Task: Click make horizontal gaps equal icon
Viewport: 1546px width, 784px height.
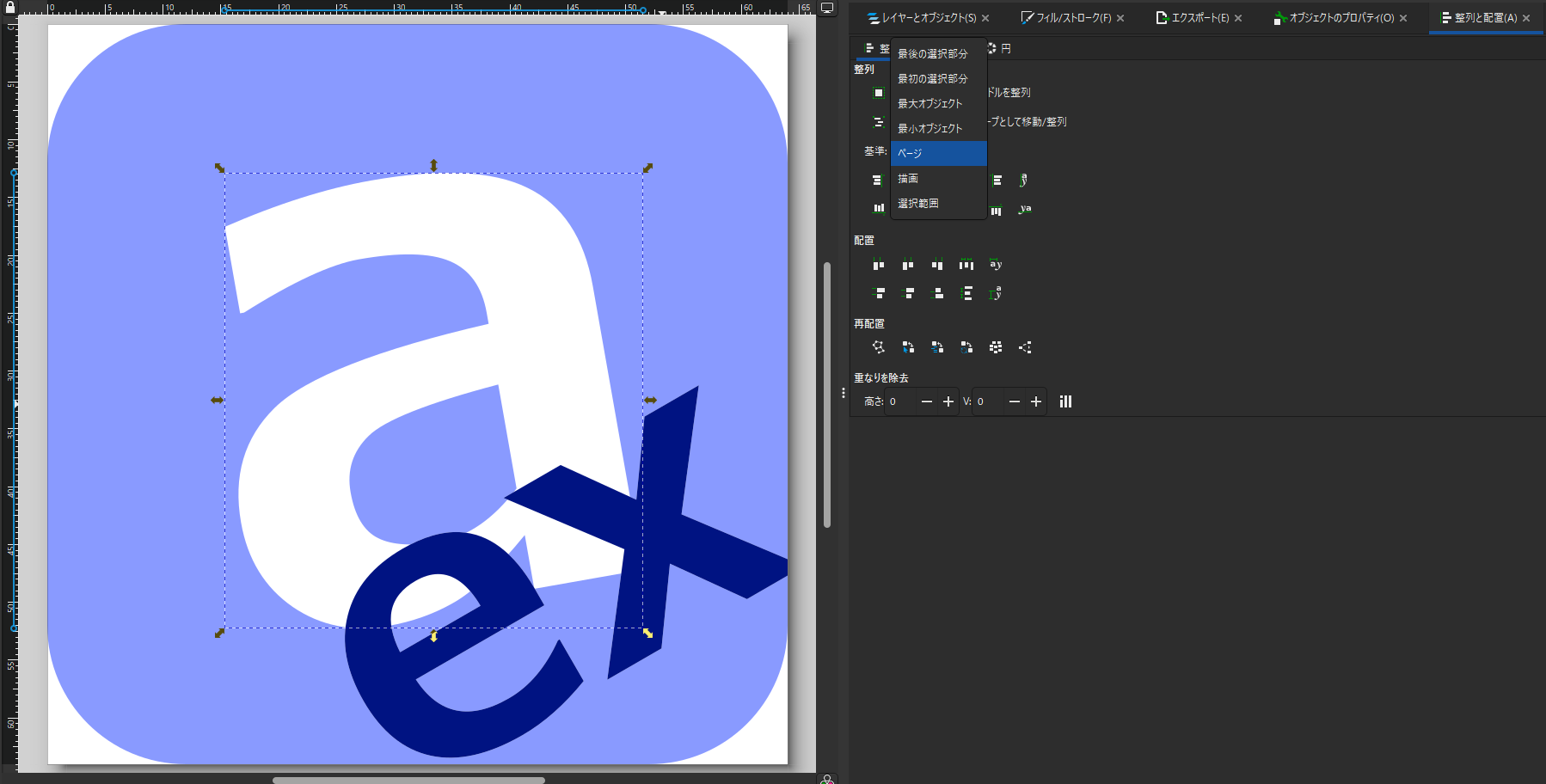Action: [x=966, y=265]
